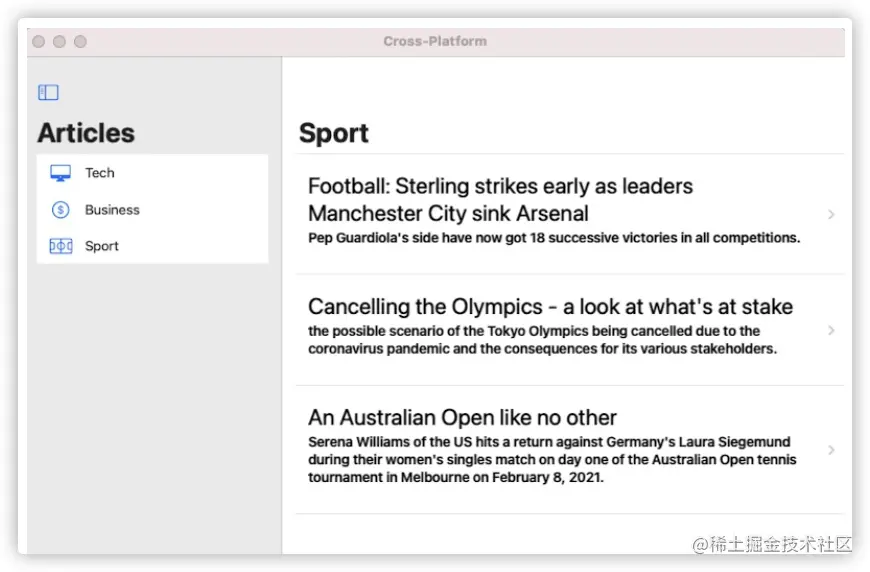Toggle the sidebar panel icon
This screenshot has width=870, height=572.
point(48,93)
